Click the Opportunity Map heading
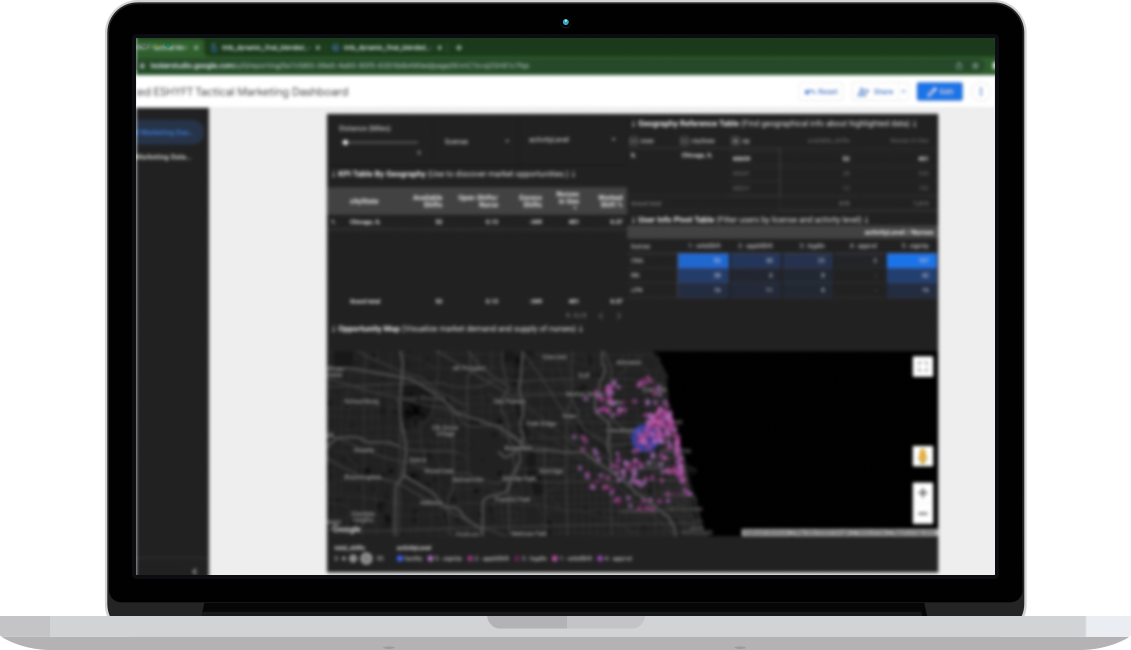The width and height of the screenshot is (1131, 650). click(368, 329)
